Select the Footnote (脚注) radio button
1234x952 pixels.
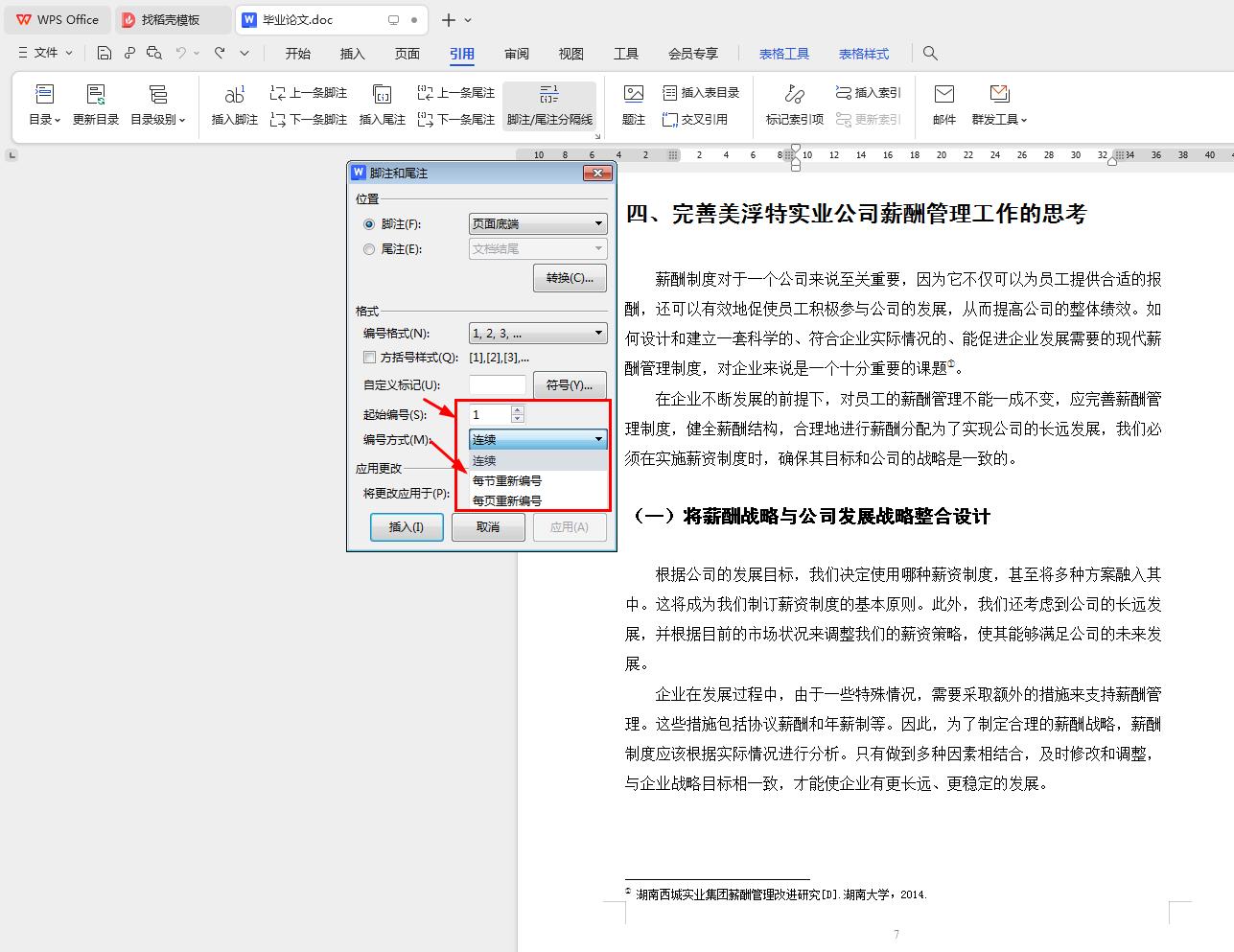point(369,224)
